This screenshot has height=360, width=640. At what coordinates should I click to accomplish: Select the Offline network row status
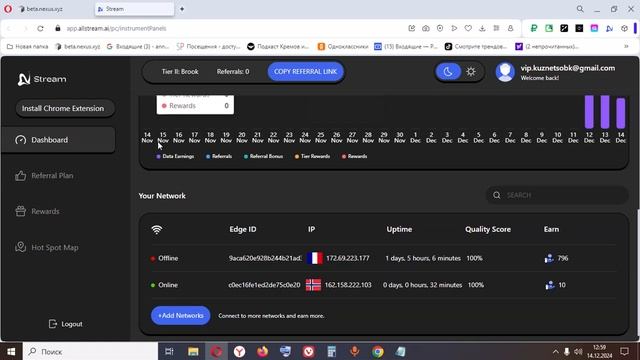click(x=164, y=258)
